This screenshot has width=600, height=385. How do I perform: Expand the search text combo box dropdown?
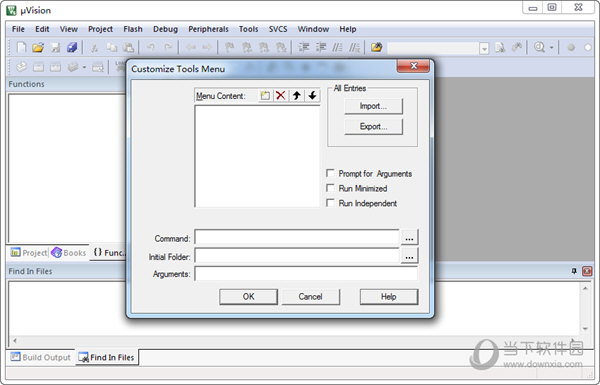tap(484, 48)
